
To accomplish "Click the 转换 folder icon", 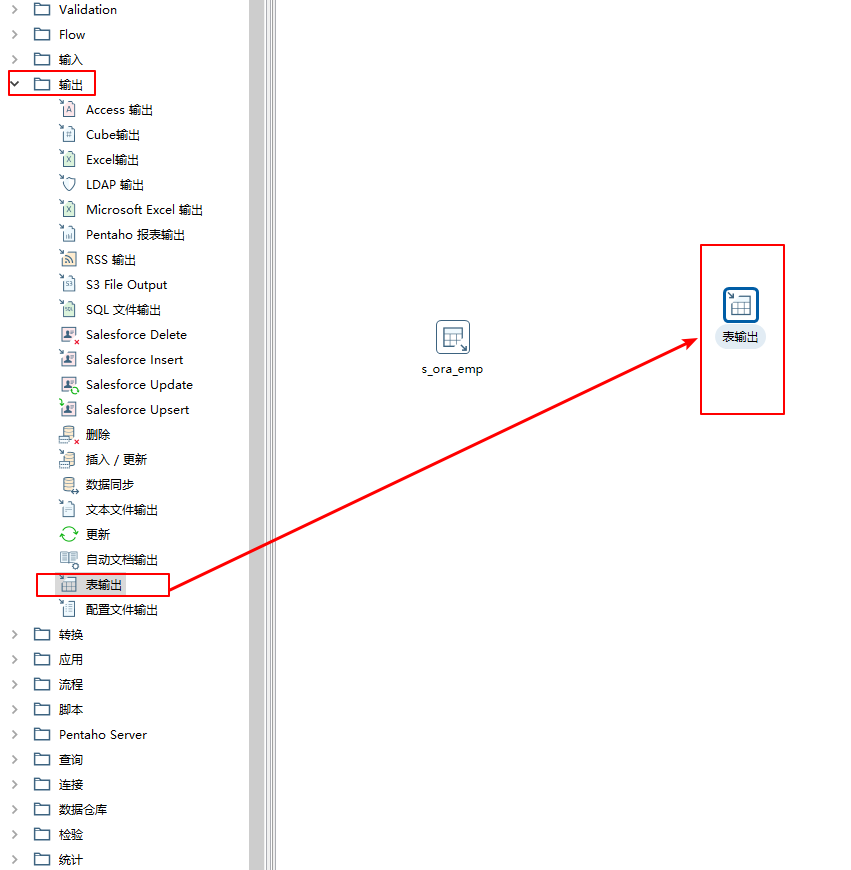I will [42, 634].
